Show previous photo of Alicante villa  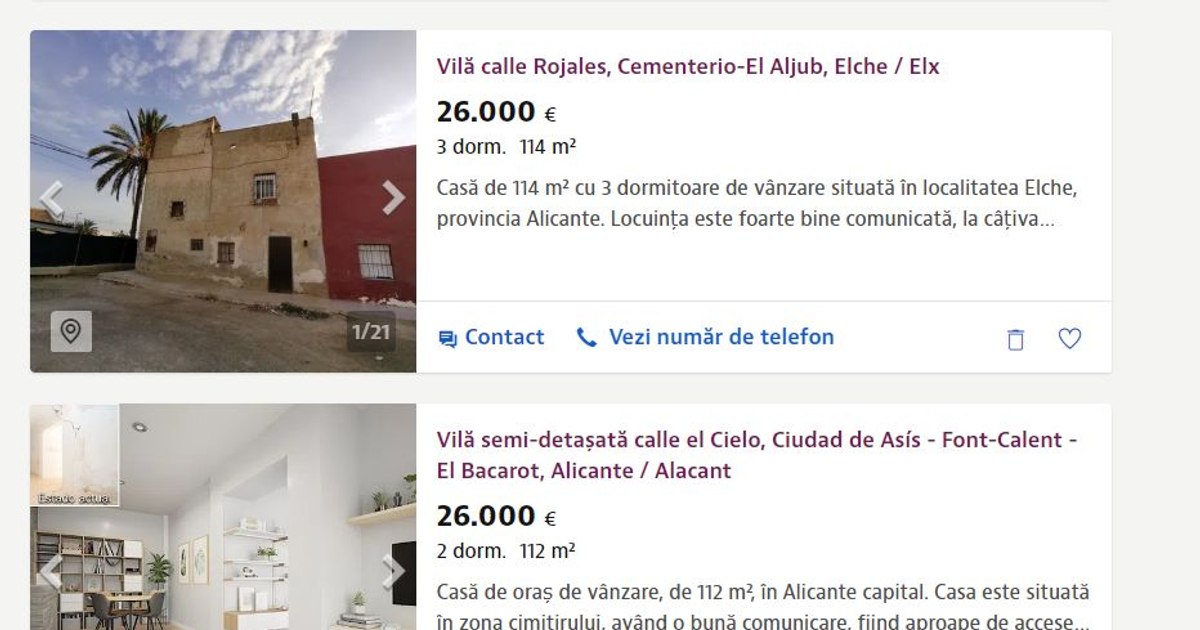tap(51, 572)
